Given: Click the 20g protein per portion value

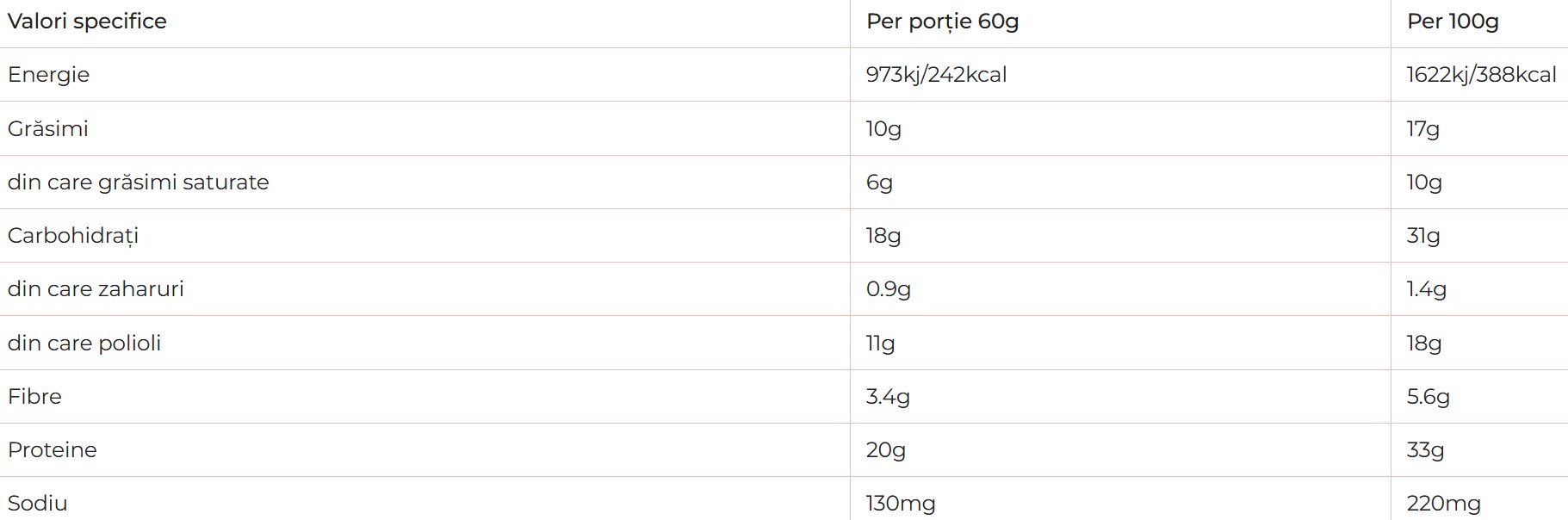Looking at the screenshot, I should (885, 450).
